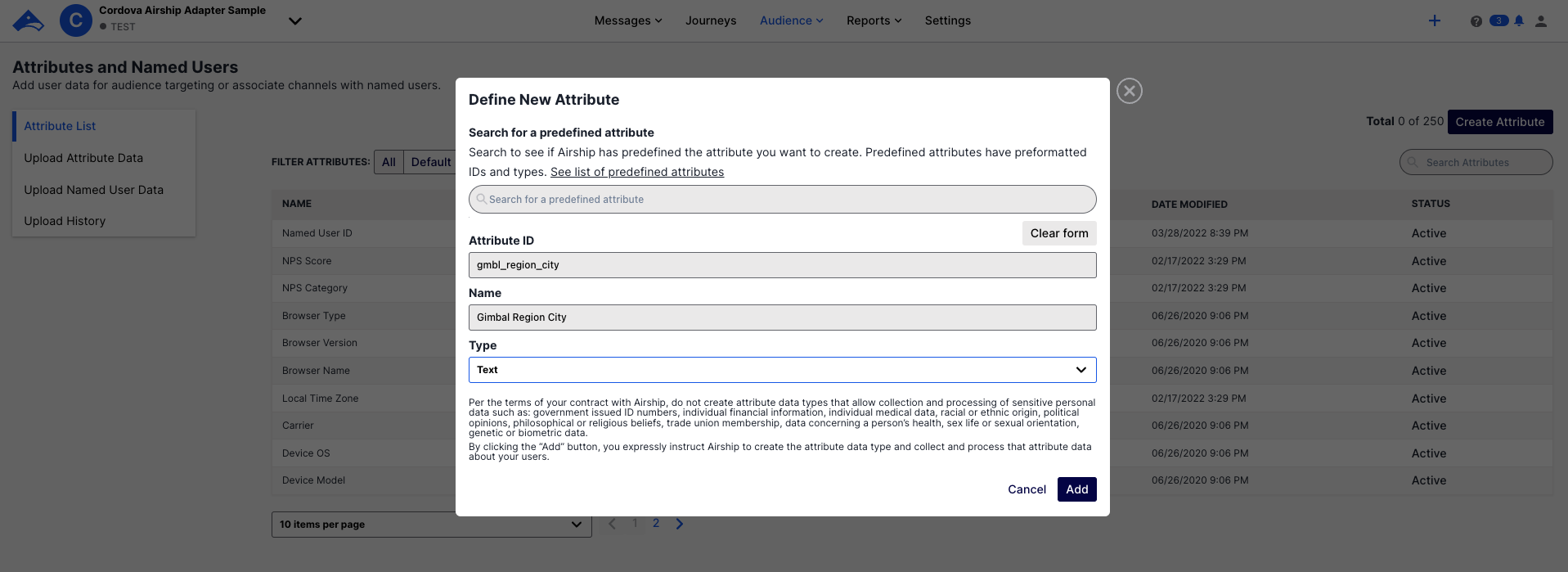
Task: Go to page 2
Action: pyautogui.click(x=656, y=524)
